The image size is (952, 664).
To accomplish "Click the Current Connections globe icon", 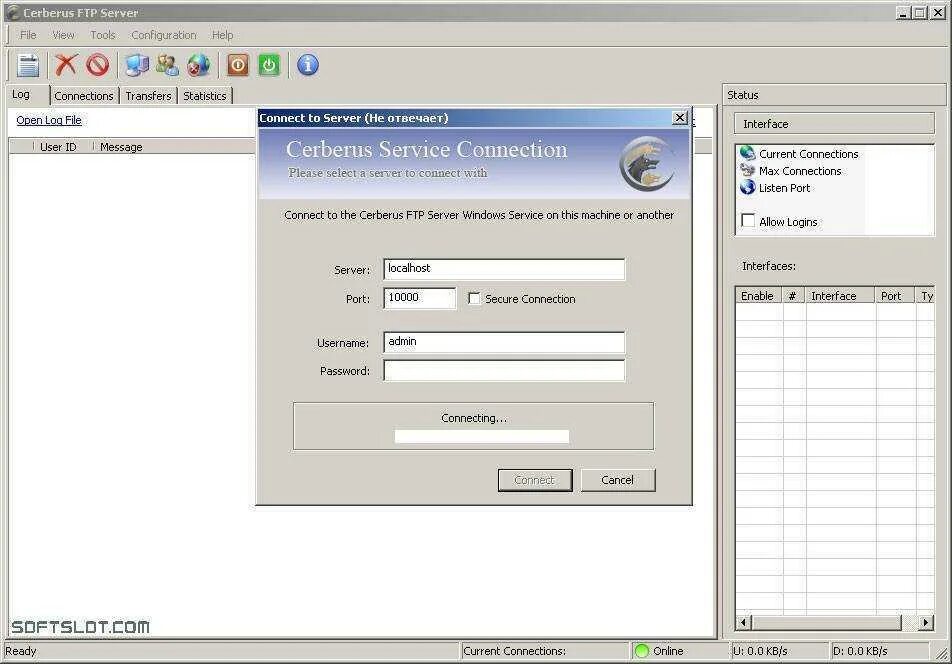I will (747, 153).
